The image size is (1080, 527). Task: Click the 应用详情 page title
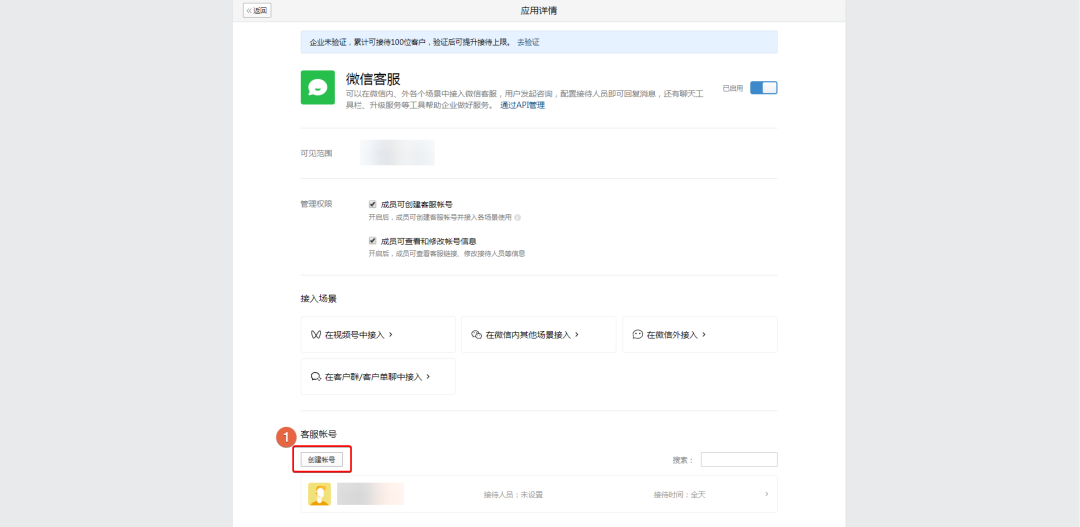[539, 10]
